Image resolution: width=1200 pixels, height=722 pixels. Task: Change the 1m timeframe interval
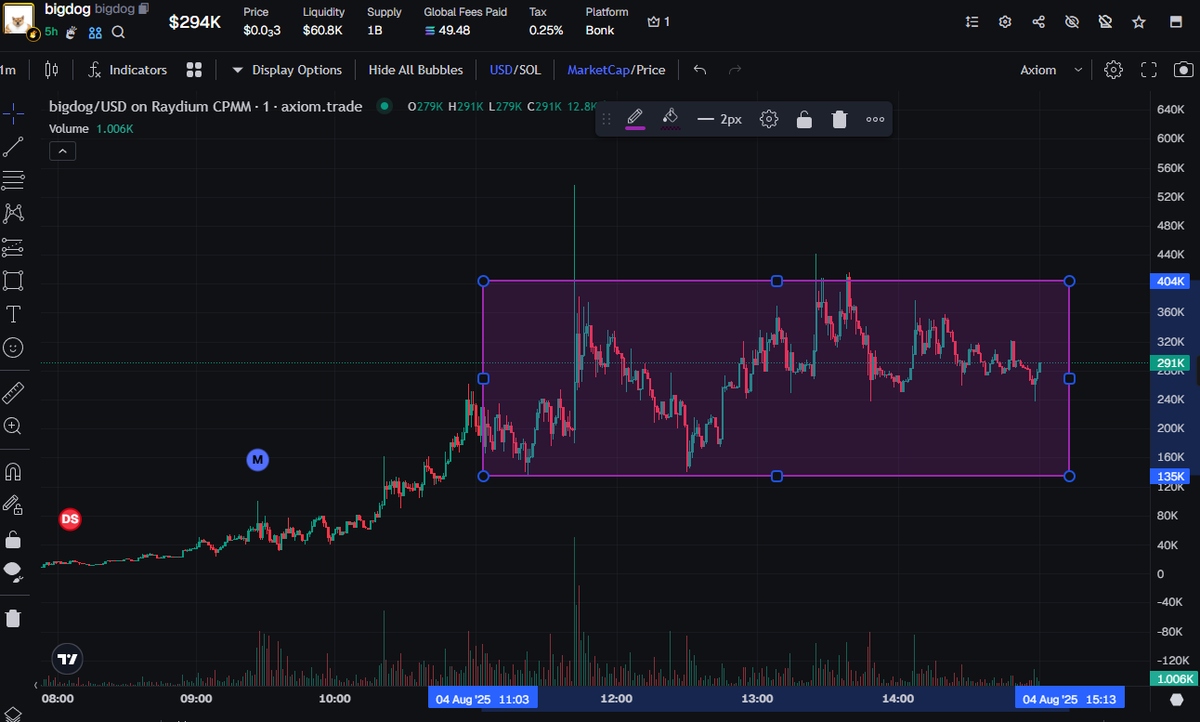click(8, 70)
